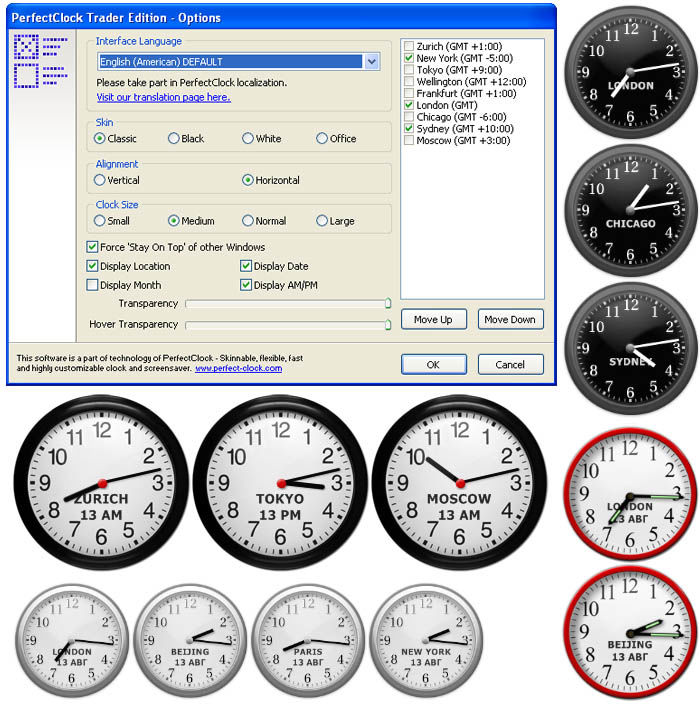
Task: Click the black CHICAGO clock widget
Action: pos(631,210)
